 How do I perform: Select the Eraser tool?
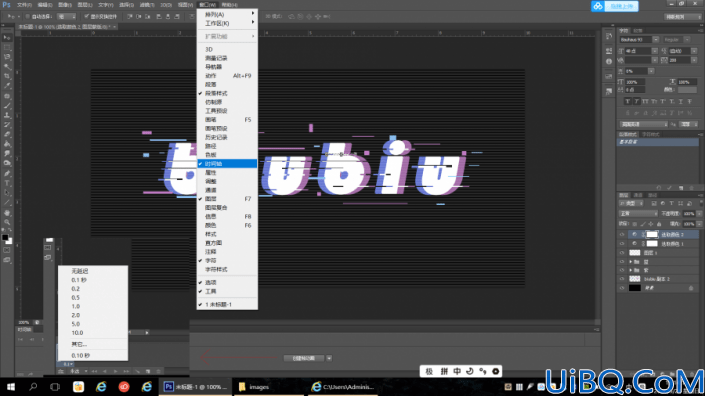[x=7, y=134]
